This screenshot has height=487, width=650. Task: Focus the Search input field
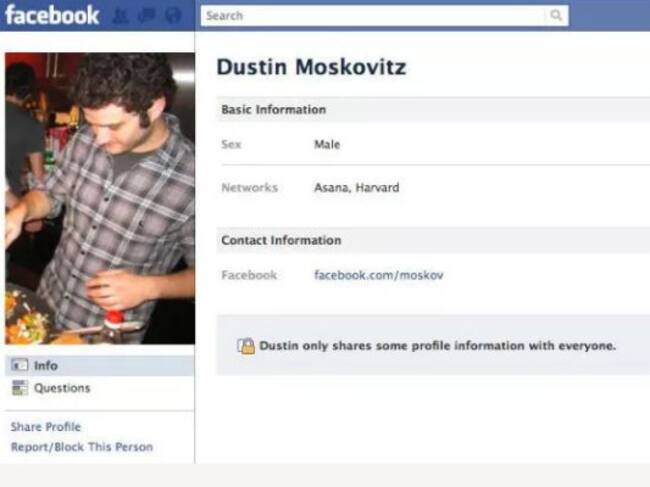[373, 16]
